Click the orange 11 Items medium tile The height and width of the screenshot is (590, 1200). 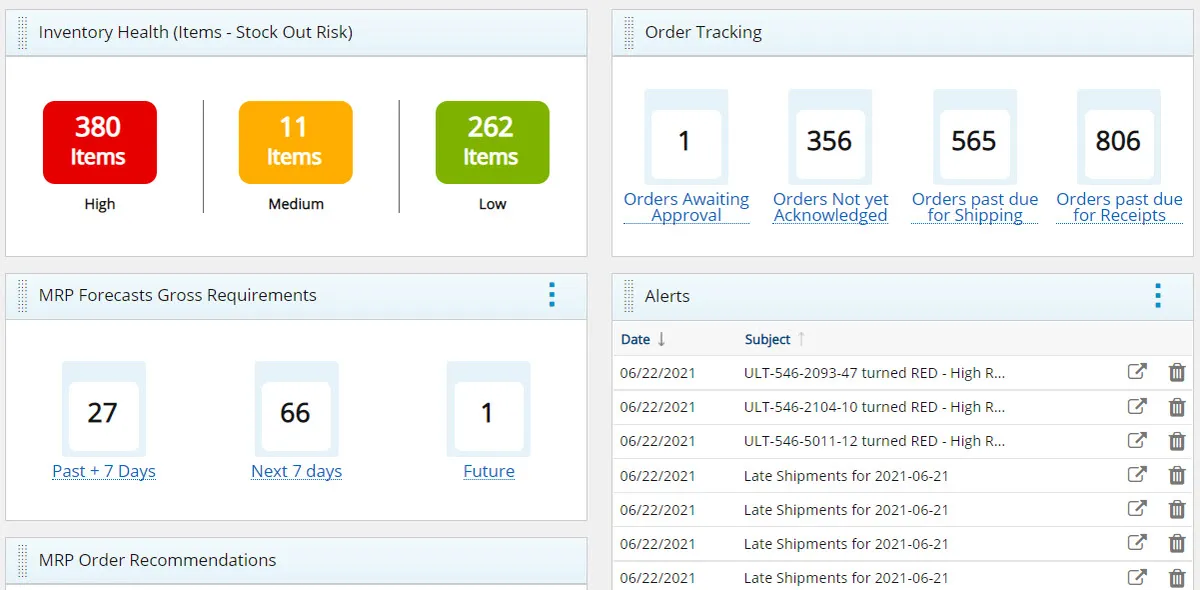tap(295, 142)
